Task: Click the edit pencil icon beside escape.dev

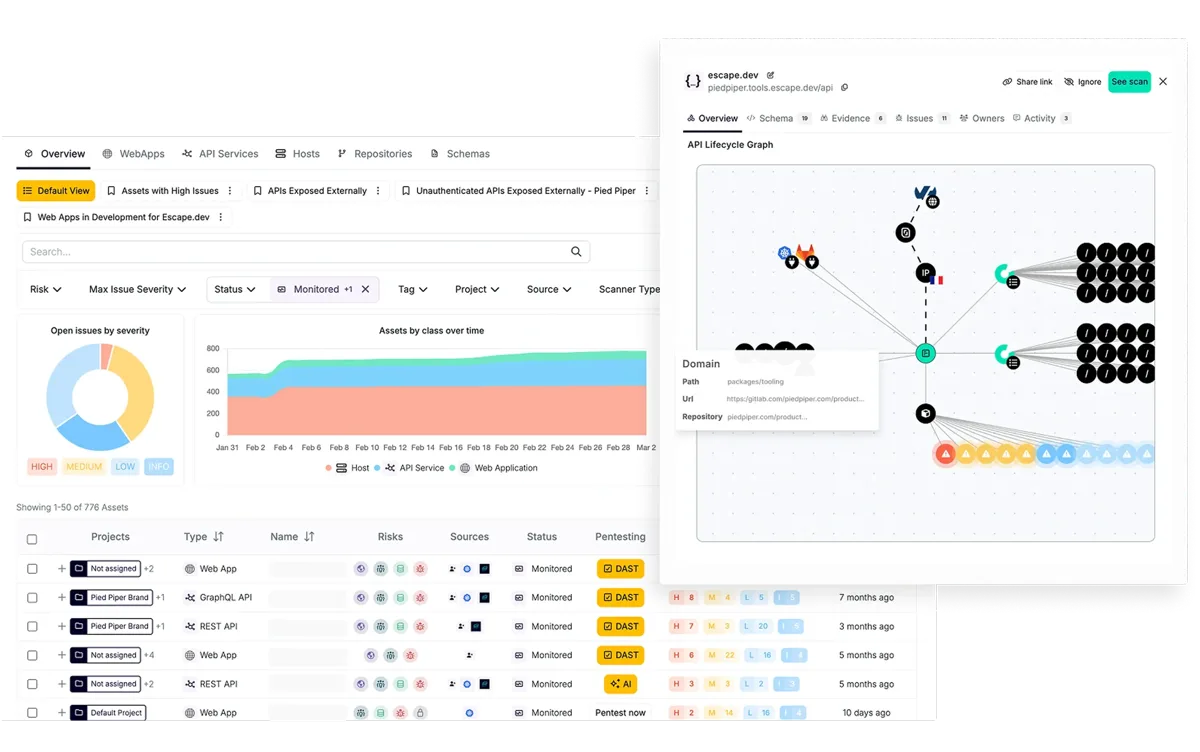Action: coord(770,75)
